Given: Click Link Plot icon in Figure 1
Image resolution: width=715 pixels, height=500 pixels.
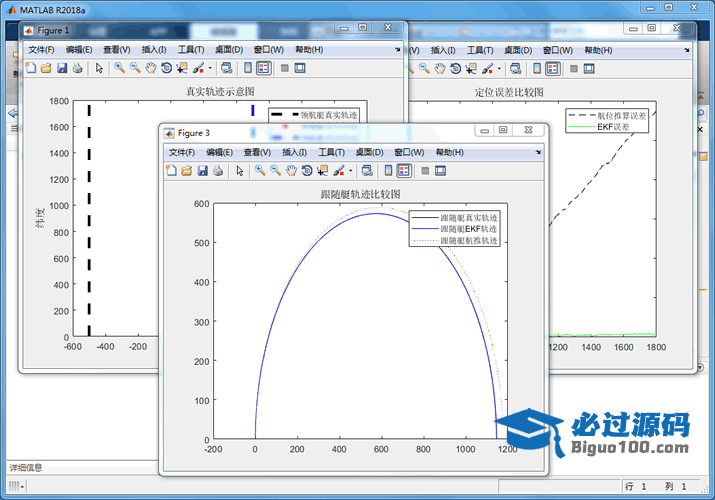Looking at the screenshot, I should click(226, 68).
